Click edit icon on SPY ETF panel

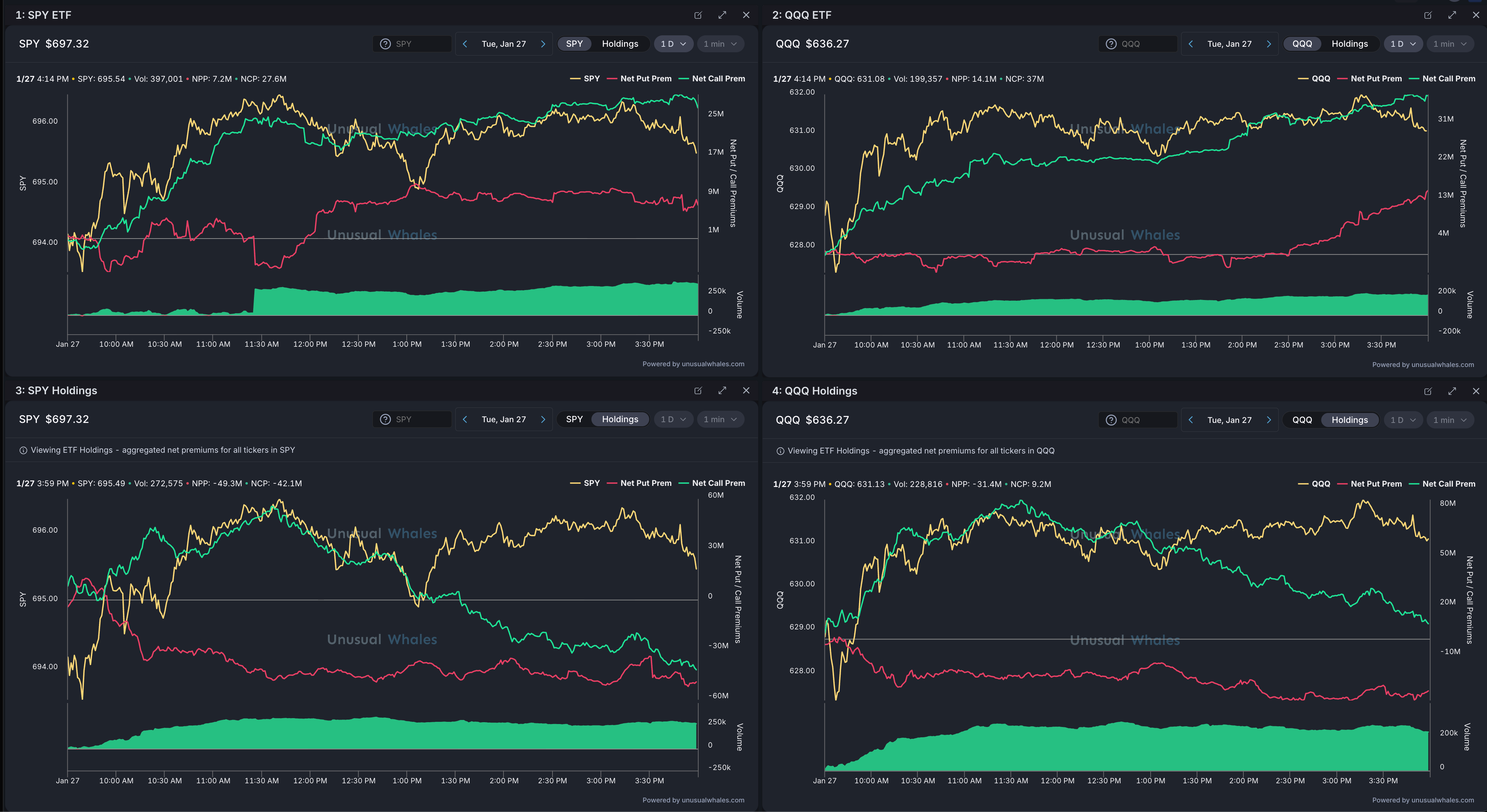[698, 15]
